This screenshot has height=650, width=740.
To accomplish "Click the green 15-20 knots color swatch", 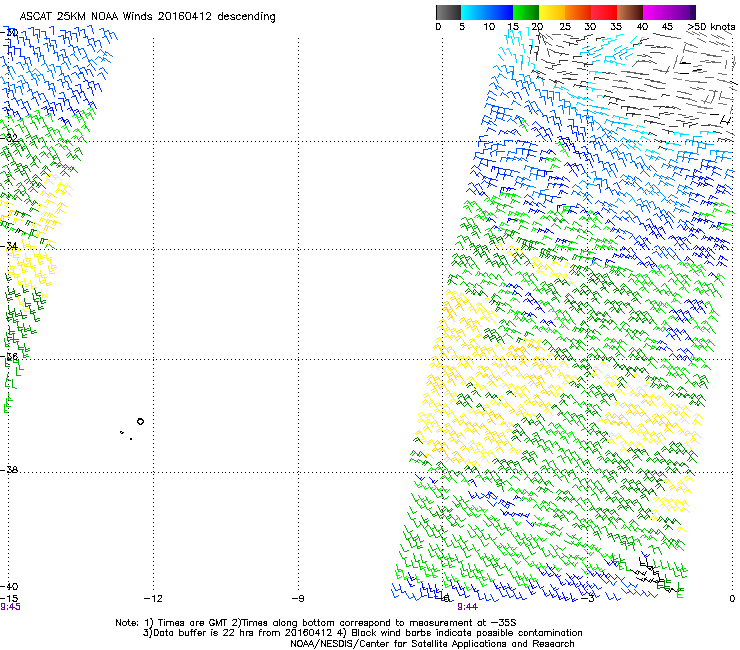I will (526, 12).
